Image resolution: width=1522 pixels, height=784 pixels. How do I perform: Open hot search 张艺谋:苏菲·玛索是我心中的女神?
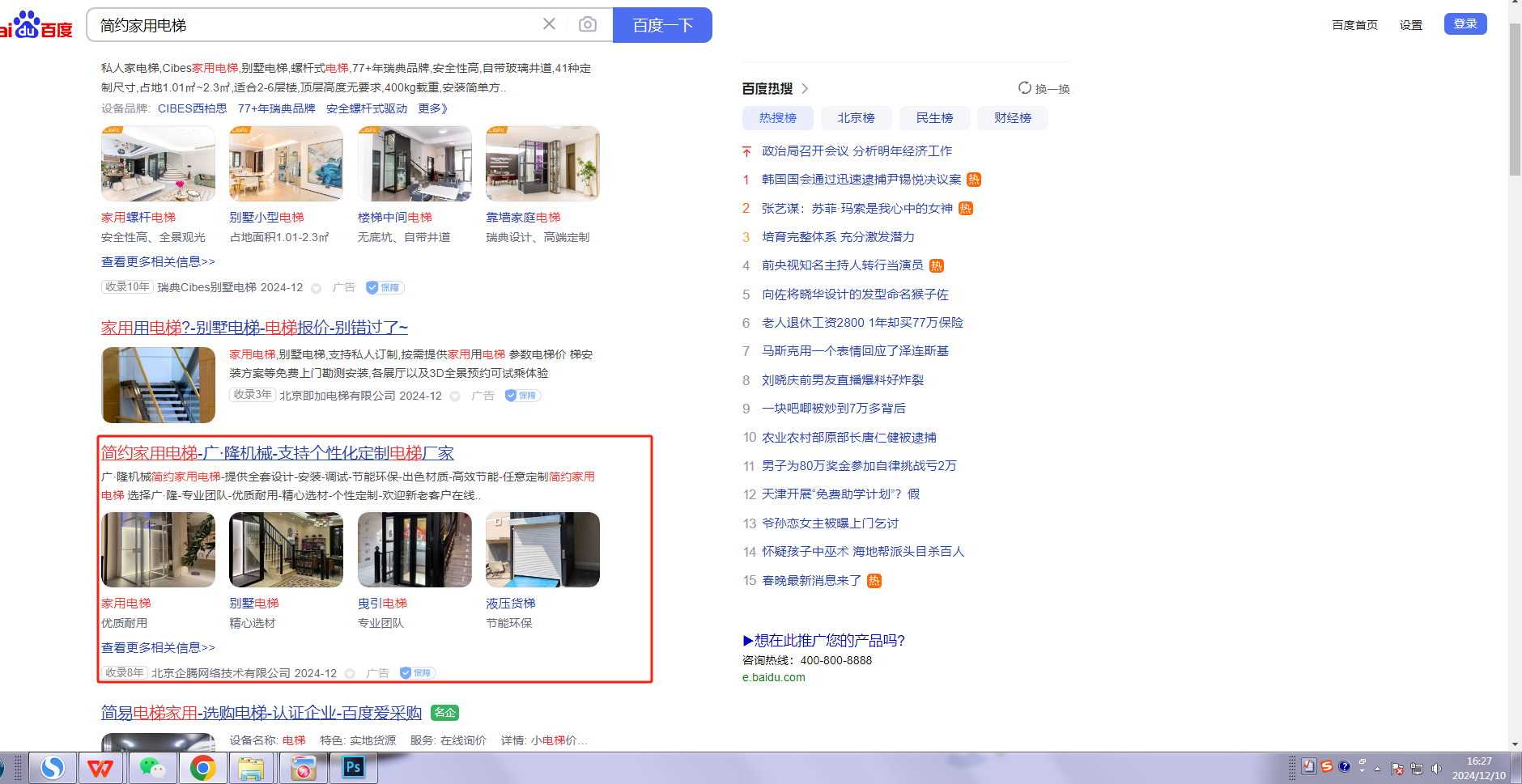857,209
